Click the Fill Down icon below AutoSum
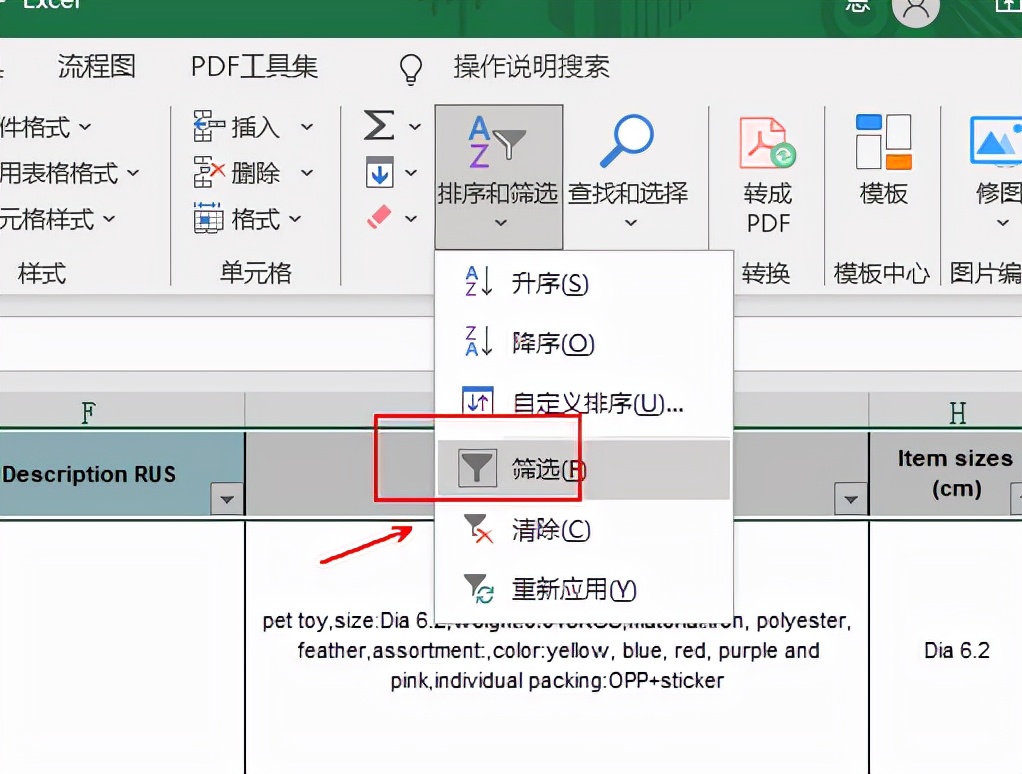 381,172
